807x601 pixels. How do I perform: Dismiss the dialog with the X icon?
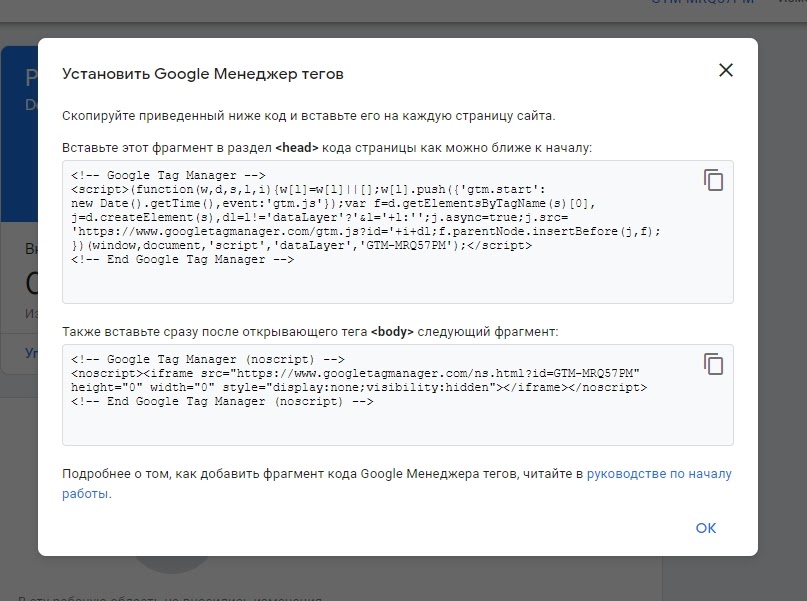coord(725,70)
